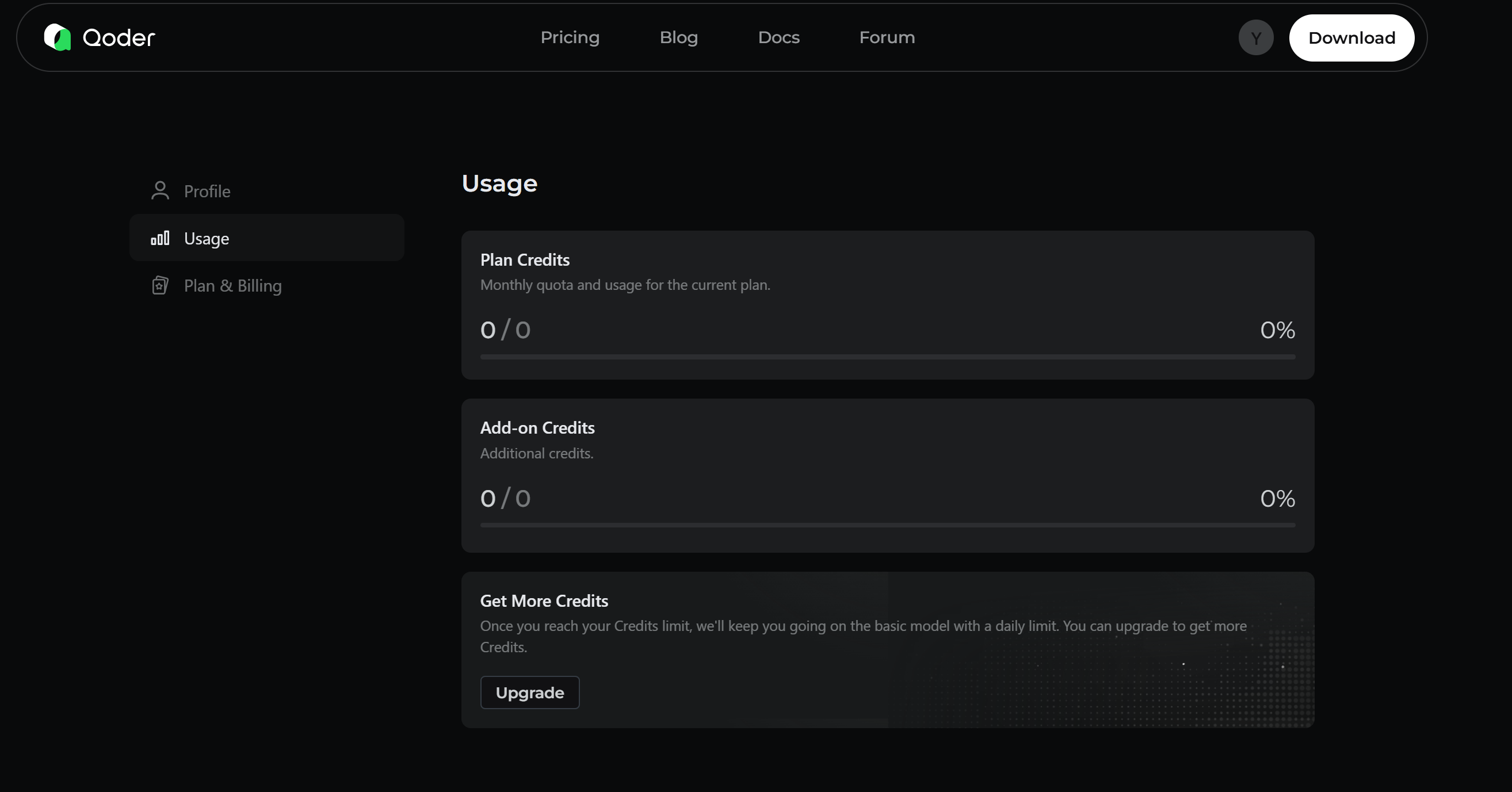Open the Y user avatar menu
Viewport: 1512px width, 792px height.
(x=1255, y=37)
